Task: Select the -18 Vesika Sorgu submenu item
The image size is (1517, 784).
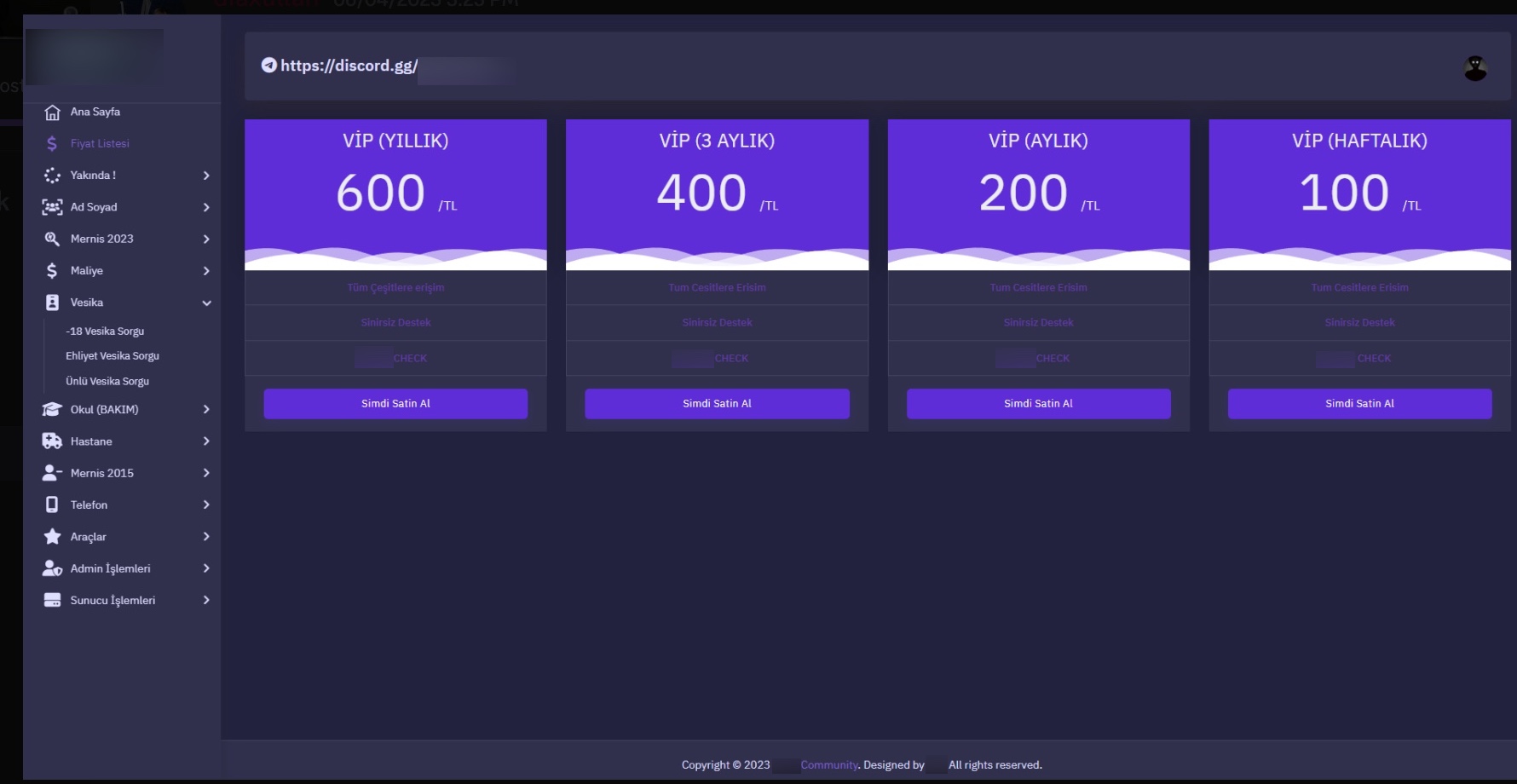Action: (x=105, y=331)
